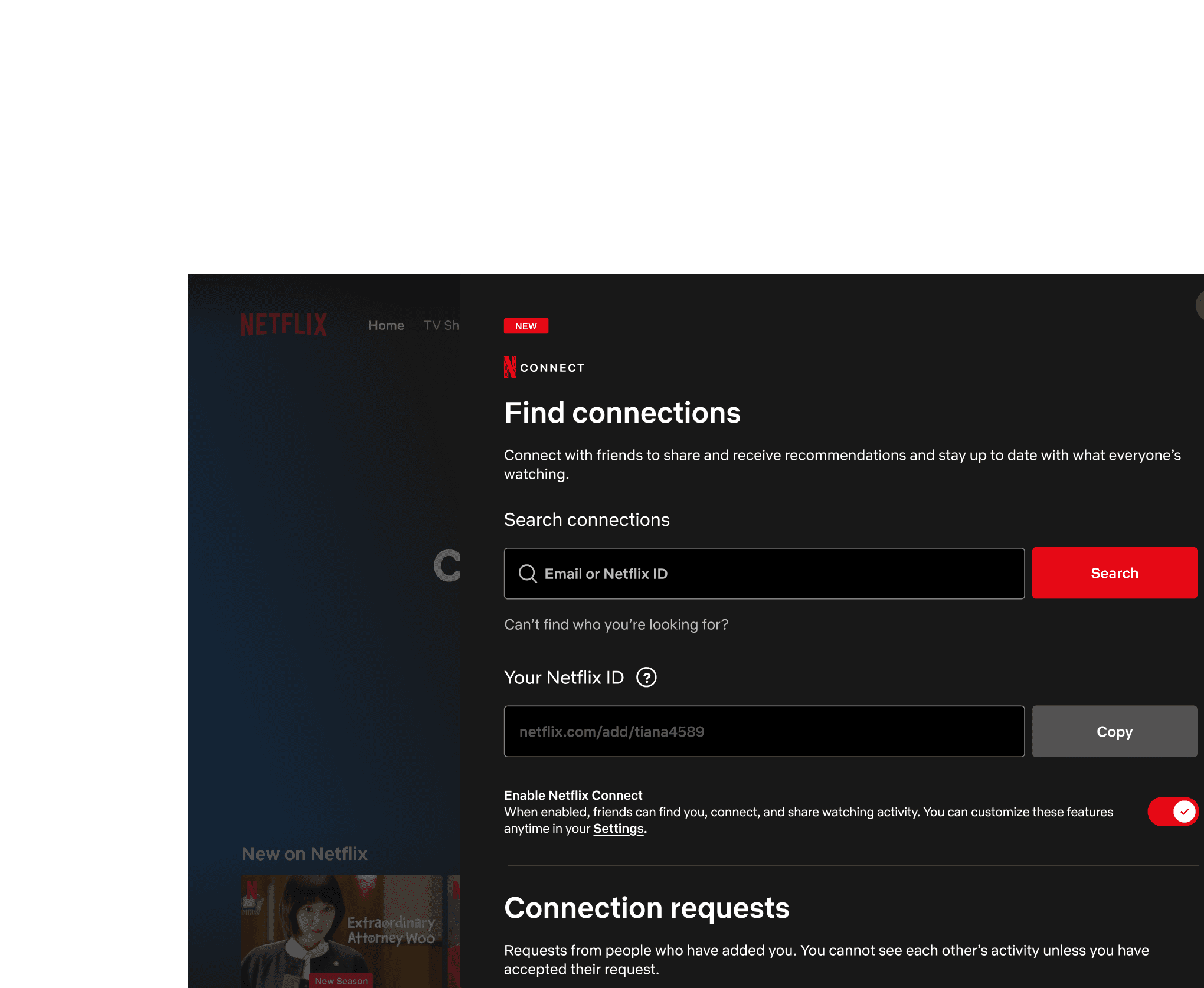This screenshot has width=1204, height=988.
Task: Click the N Connect logo
Action: (544, 367)
